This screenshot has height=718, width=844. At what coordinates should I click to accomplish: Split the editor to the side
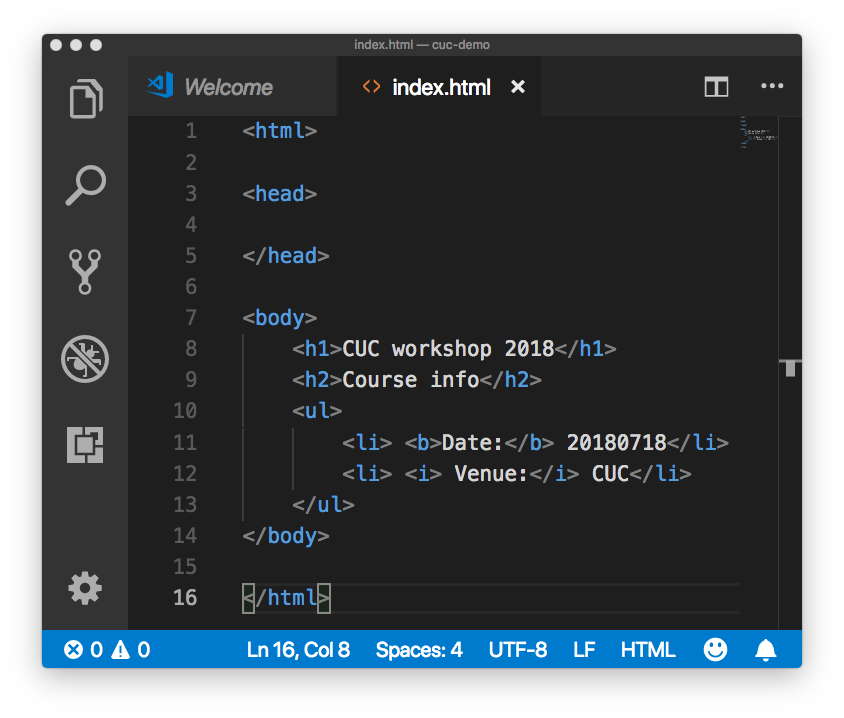(x=716, y=87)
